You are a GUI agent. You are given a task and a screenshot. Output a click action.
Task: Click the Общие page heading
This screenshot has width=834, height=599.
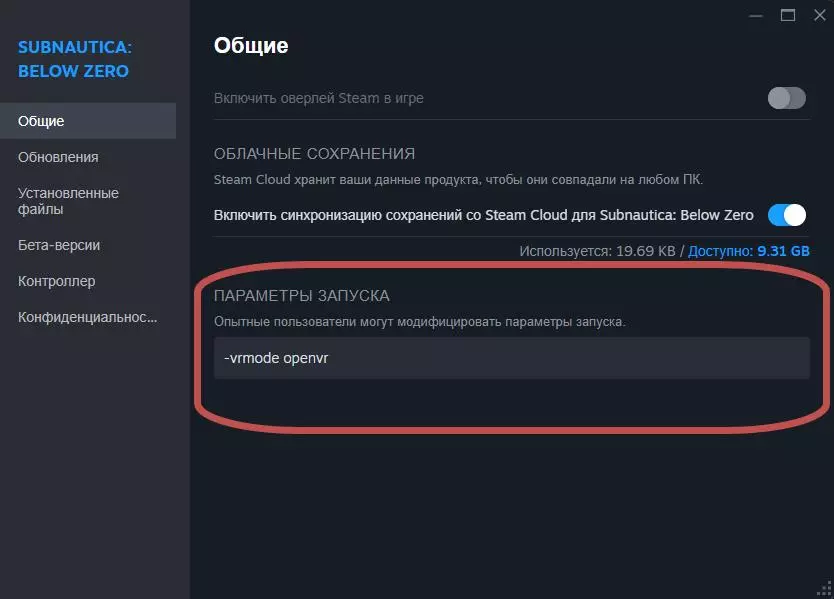click(251, 46)
